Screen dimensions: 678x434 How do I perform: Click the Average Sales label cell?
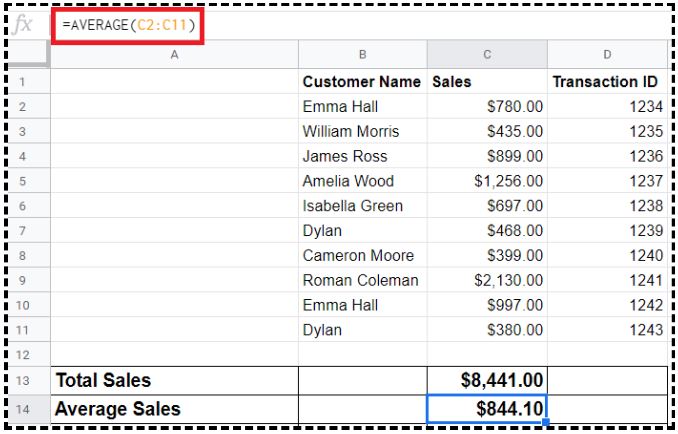[x=174, y=409]
